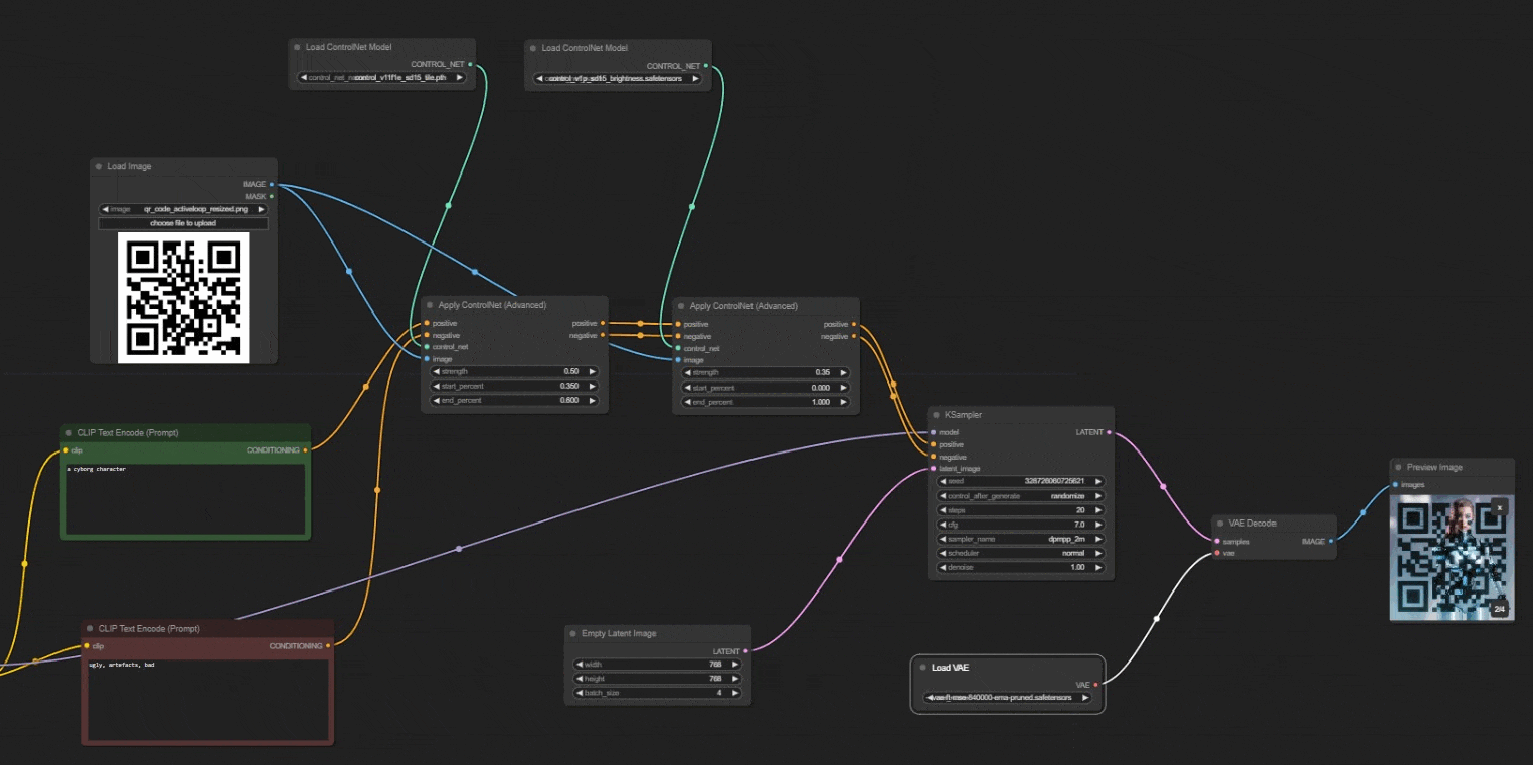1533x765 pixels.
Task: Click the model input socket on KSampler
Action: pos(933,432)
